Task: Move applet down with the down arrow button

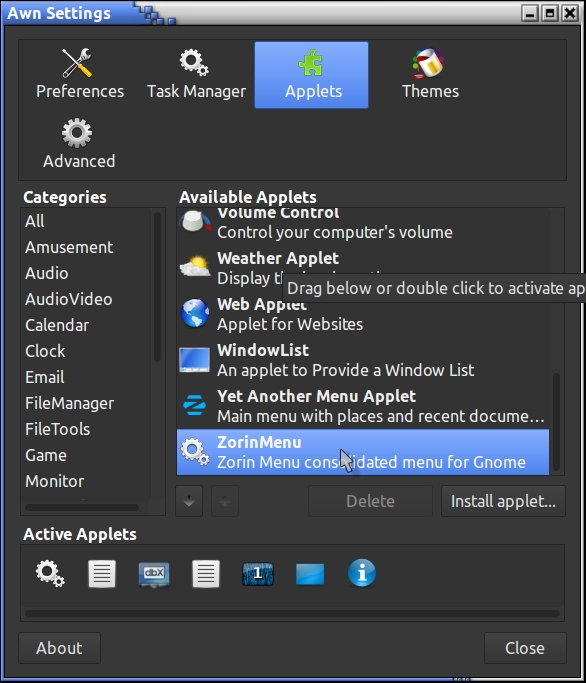Action: (x=189, y=501)
